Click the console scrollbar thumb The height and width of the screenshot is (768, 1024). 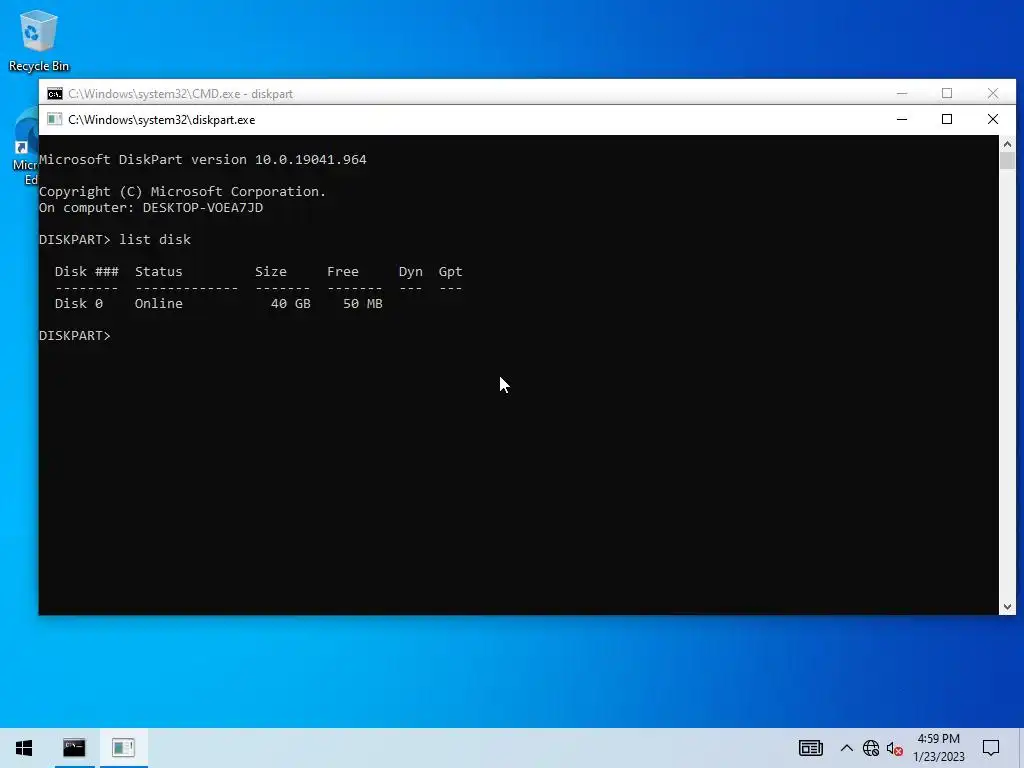tap(1007, 161)
